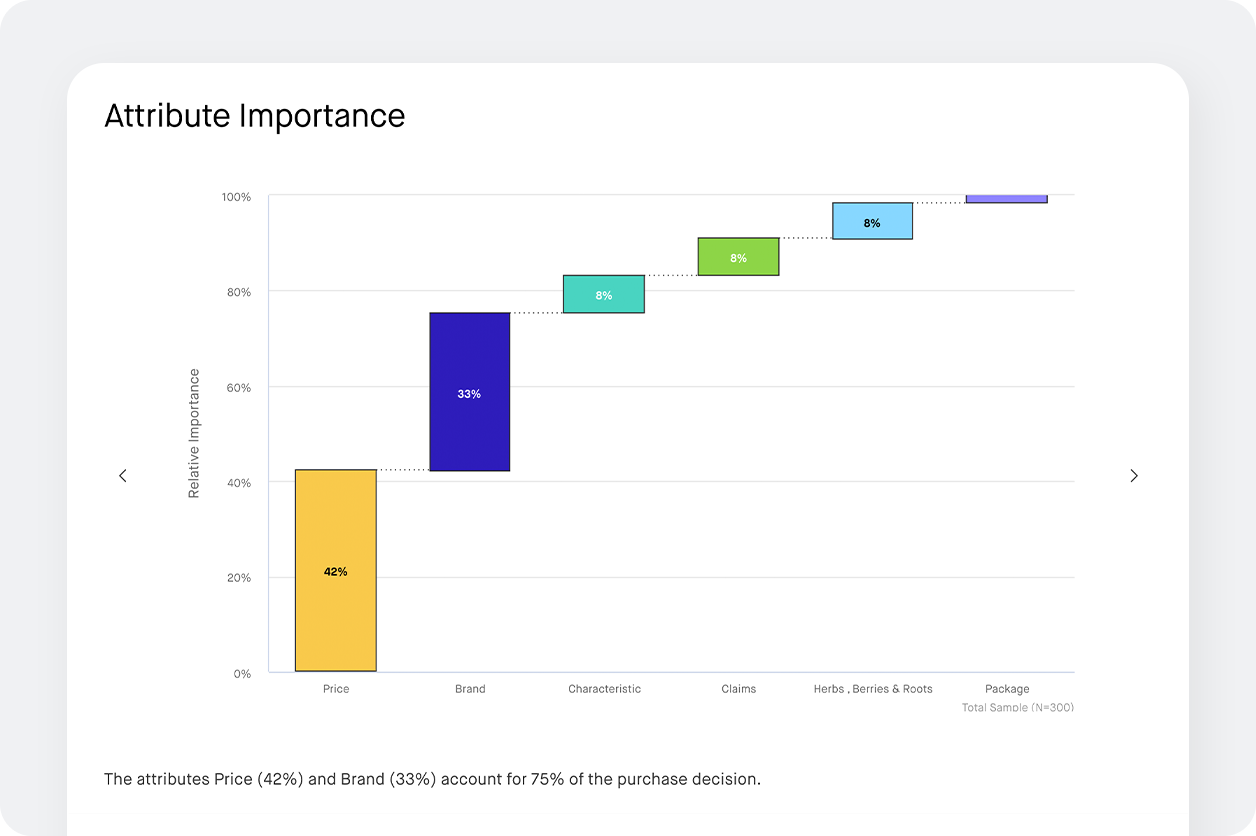This screenshot has height=836, width=1256.
Task: Click the purple Package bar at the top
Action: coord(1006,199)
